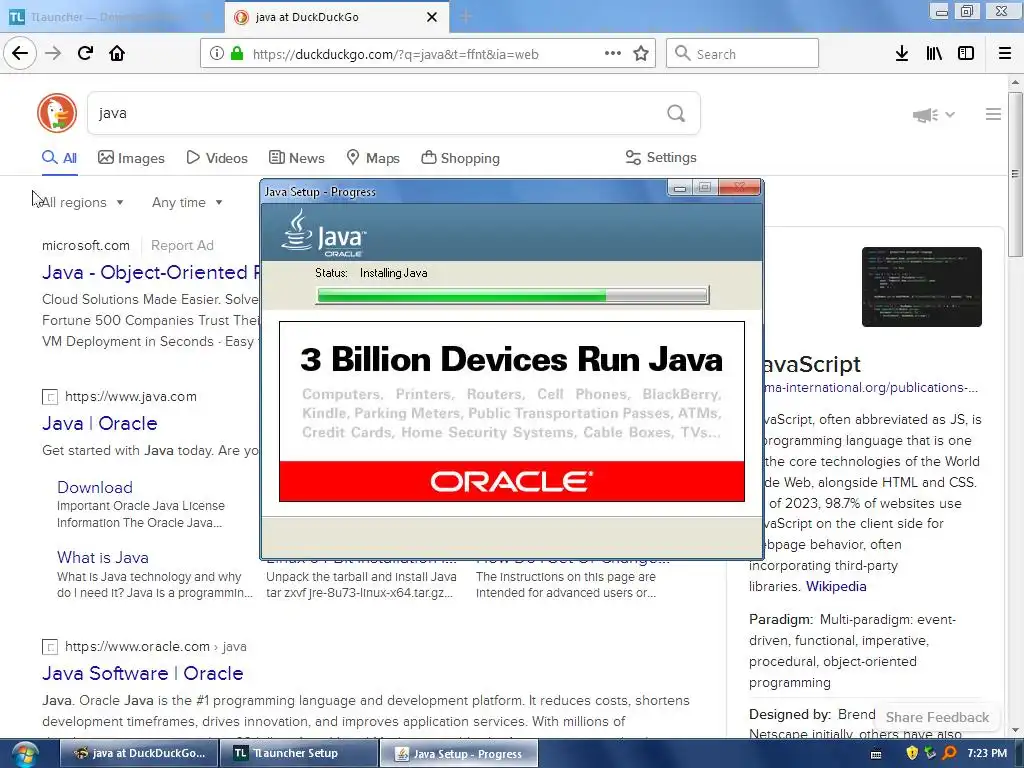The width and height of the screenshot is (1024, 768).
Task: Click the Report Ad link
Action: coord(182,246)
